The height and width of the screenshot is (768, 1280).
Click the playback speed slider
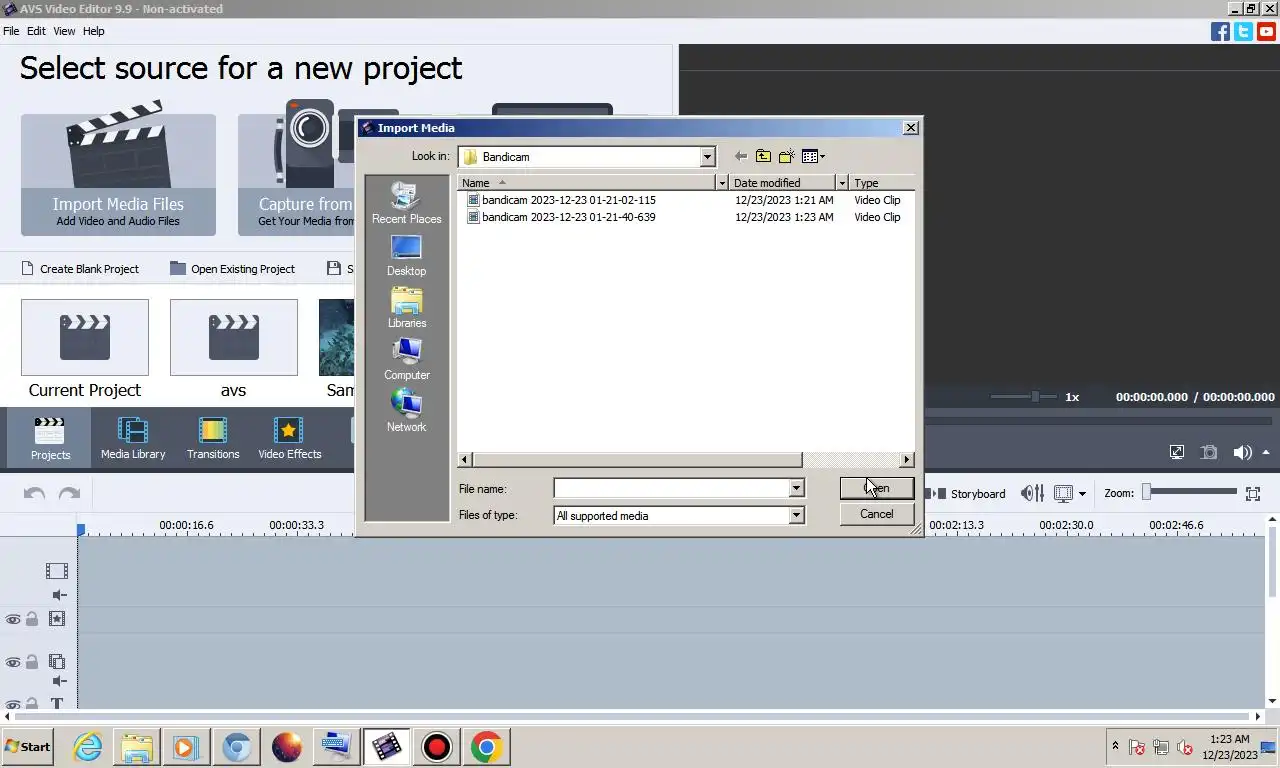1023,397
